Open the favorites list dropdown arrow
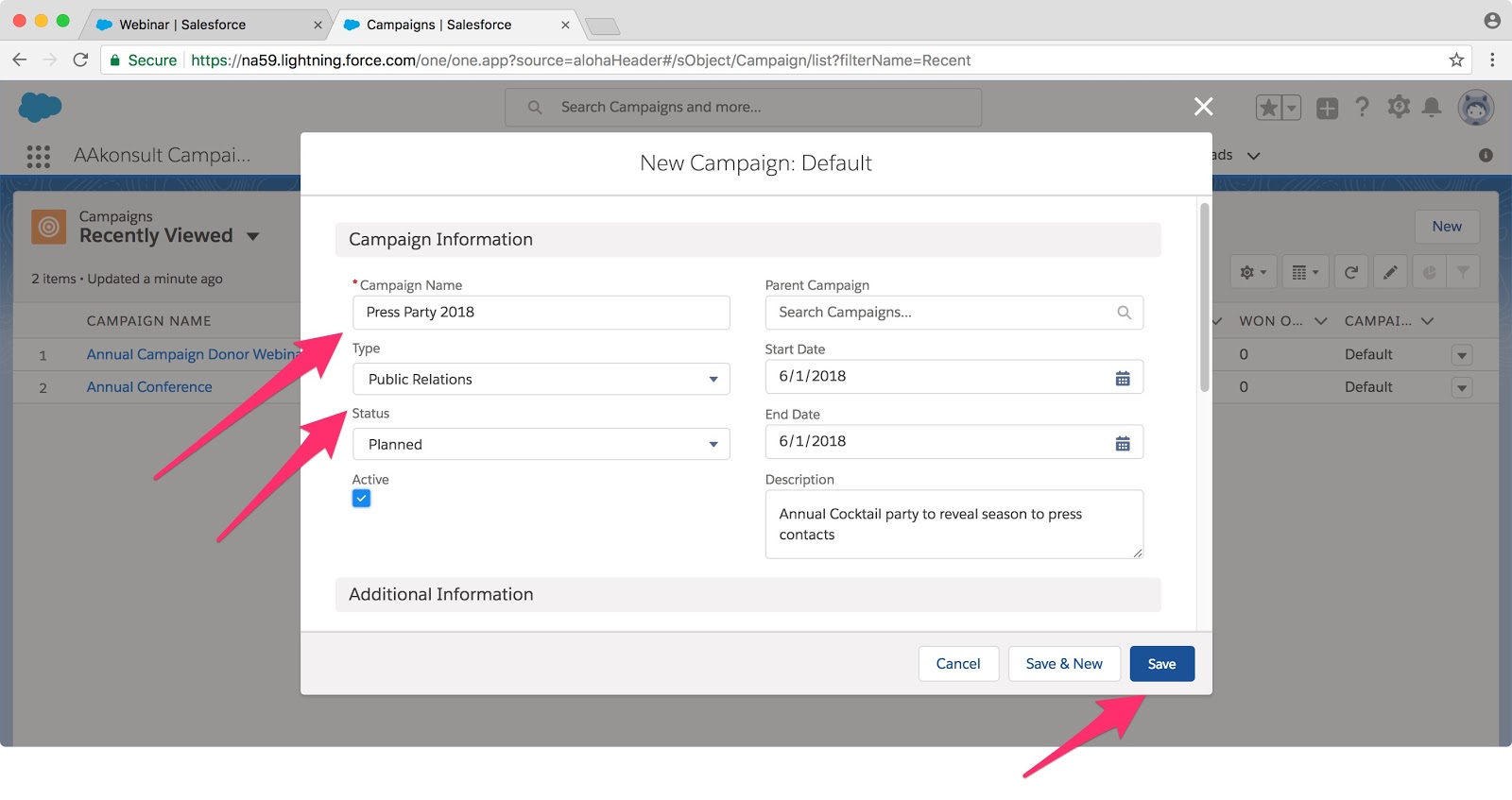This screenshot has height=800, width=1512. pos(1291,108)
